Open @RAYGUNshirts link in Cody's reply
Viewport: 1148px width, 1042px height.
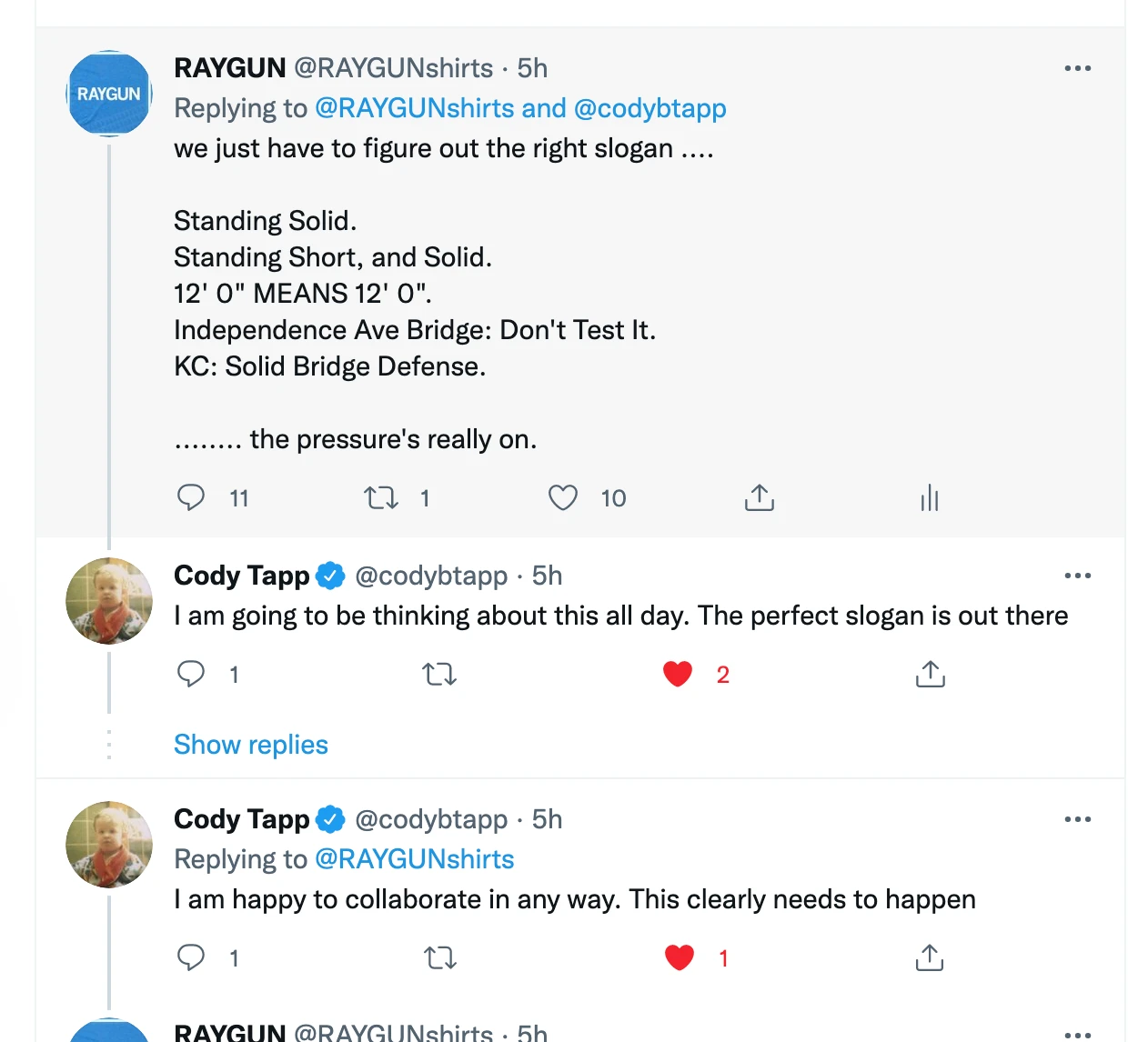[x=415, y=859]
